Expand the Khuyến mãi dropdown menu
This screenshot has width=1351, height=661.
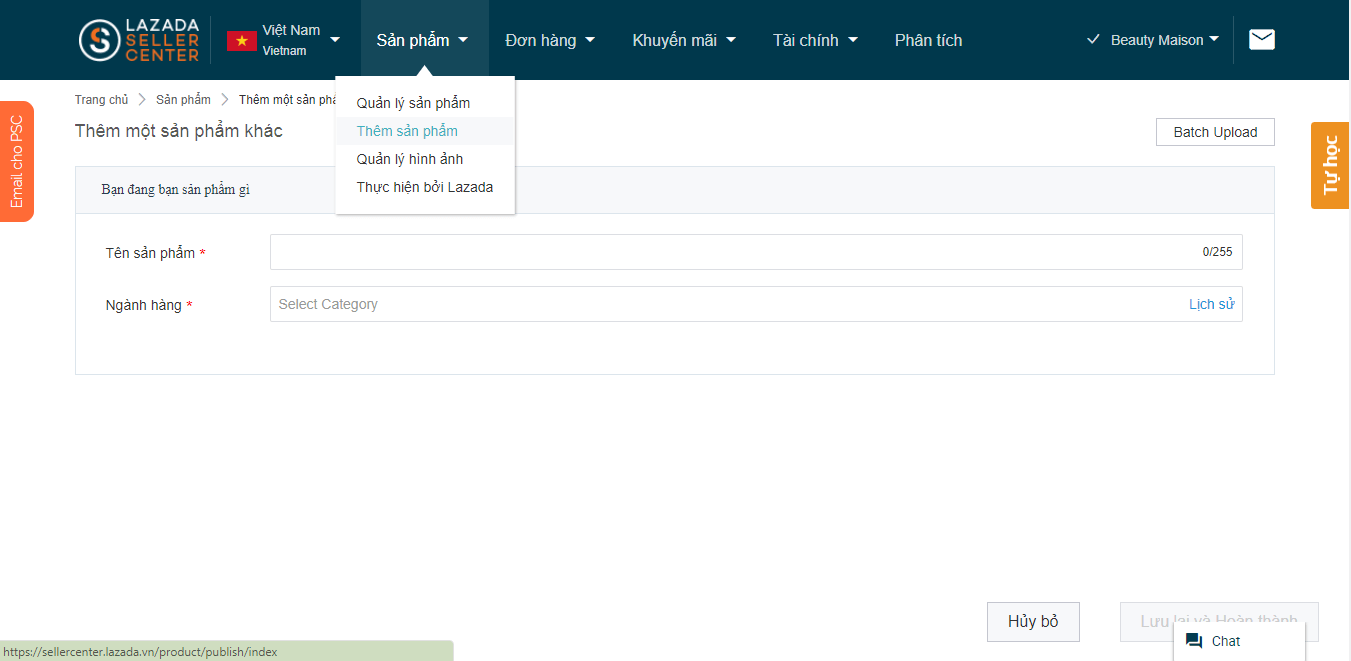684,40
